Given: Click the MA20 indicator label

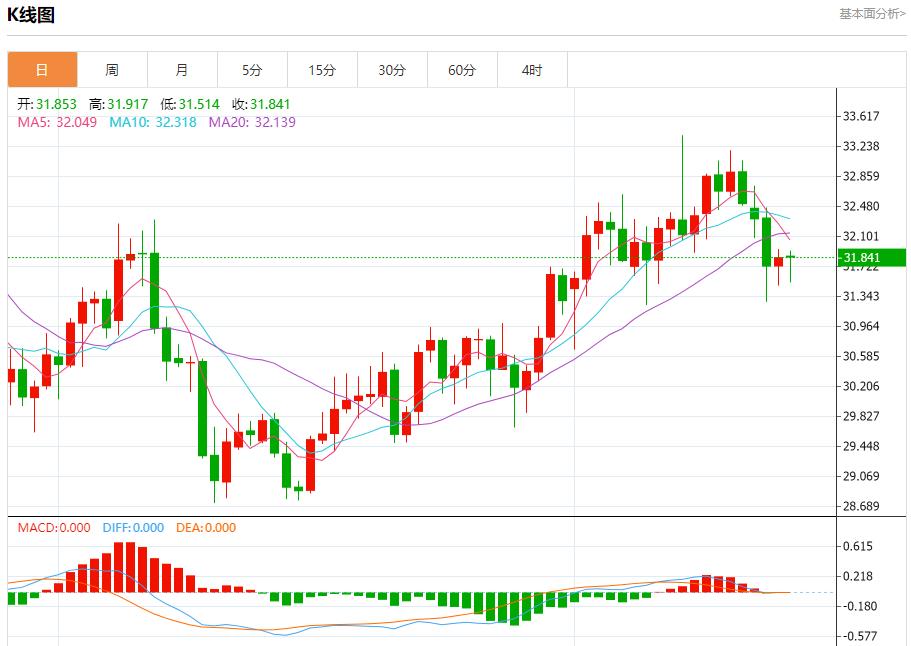Looking at the screenshot, I should pyautogui.click(x=252, y=122).
